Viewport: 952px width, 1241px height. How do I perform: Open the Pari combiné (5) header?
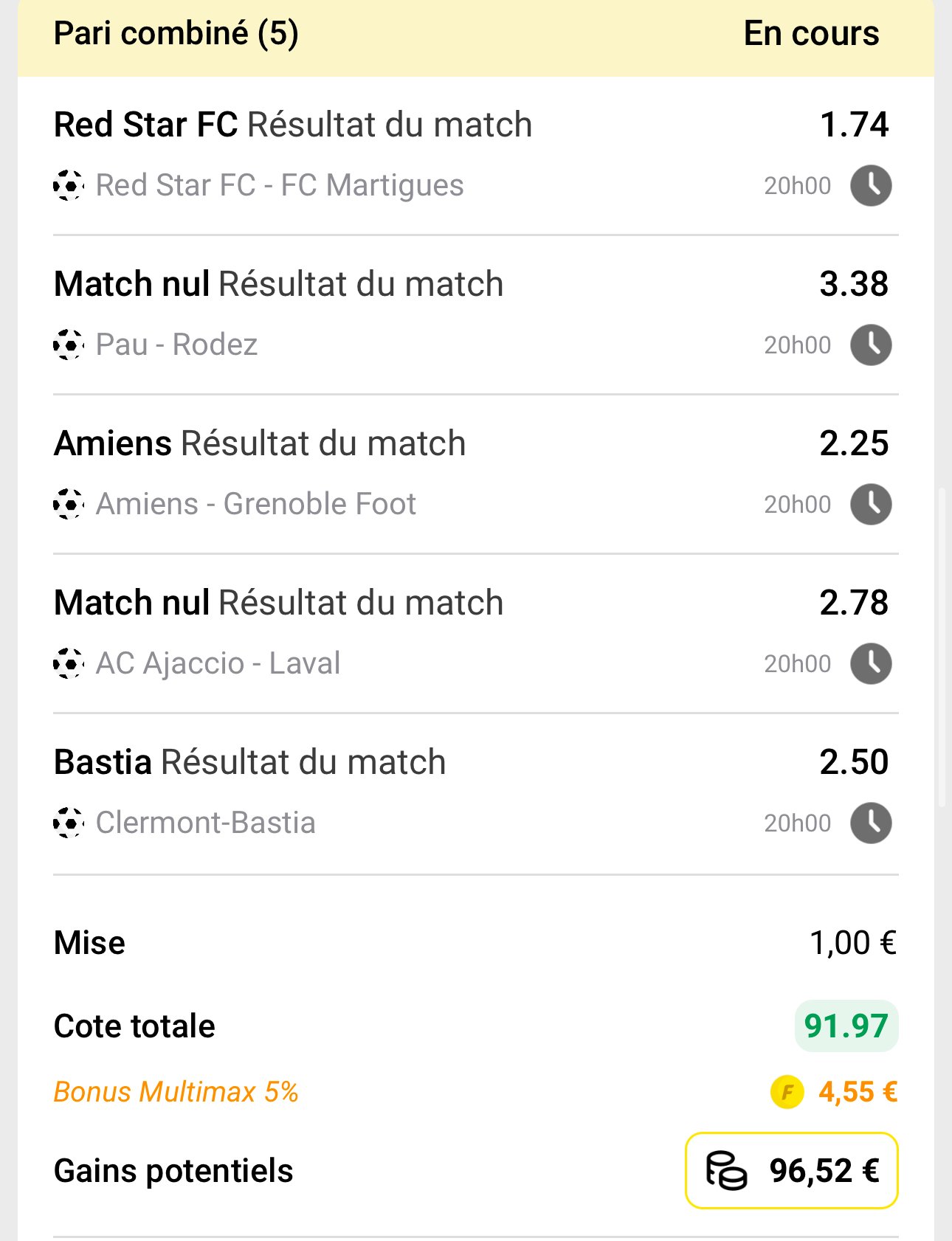[x=176, y=33]
